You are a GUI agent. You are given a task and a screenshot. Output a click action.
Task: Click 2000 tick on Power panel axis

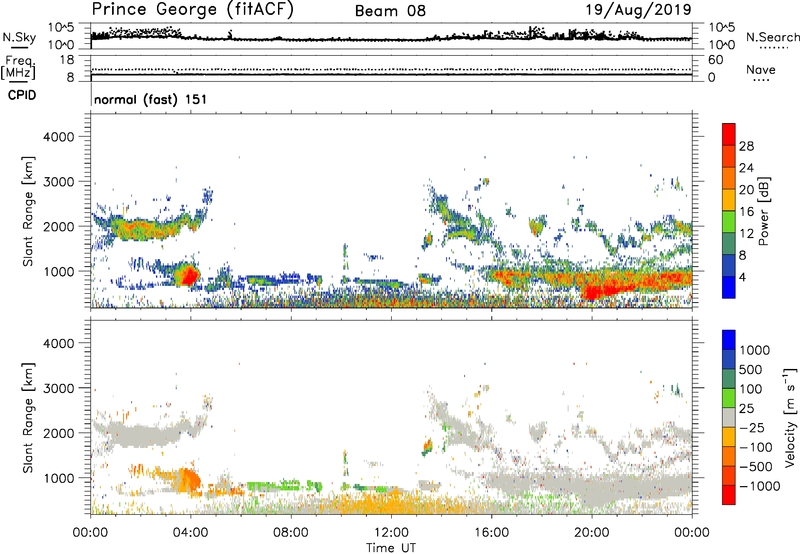[x=59, y=226]
